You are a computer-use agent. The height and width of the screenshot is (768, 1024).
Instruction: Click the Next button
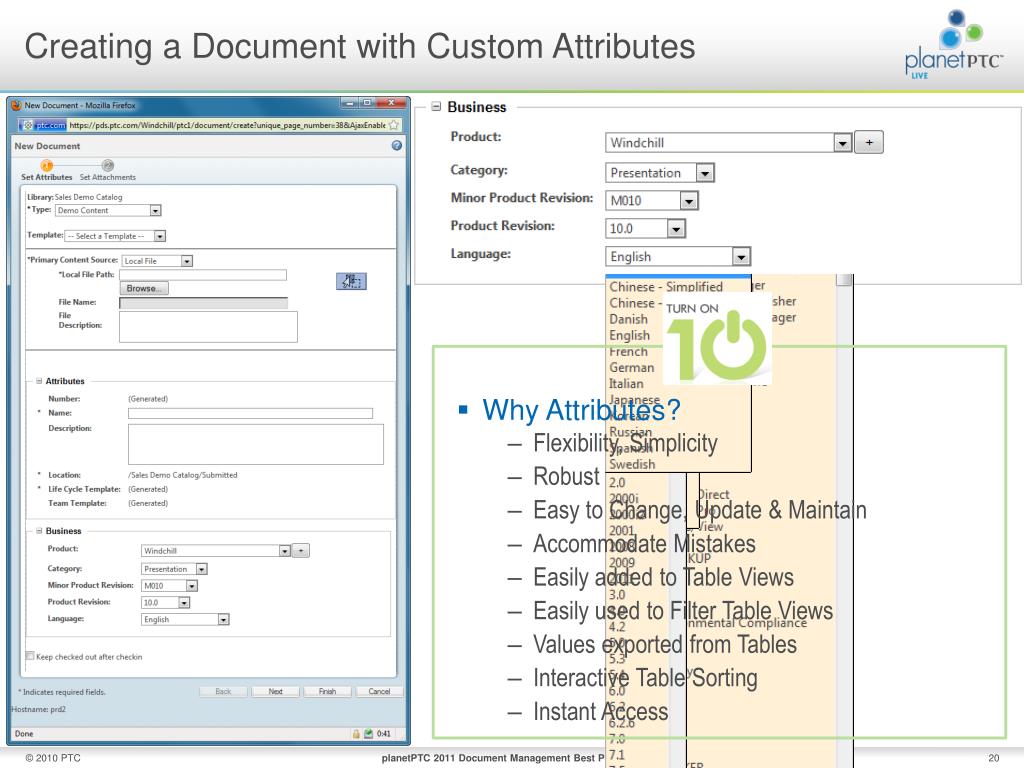pos(276,691)
